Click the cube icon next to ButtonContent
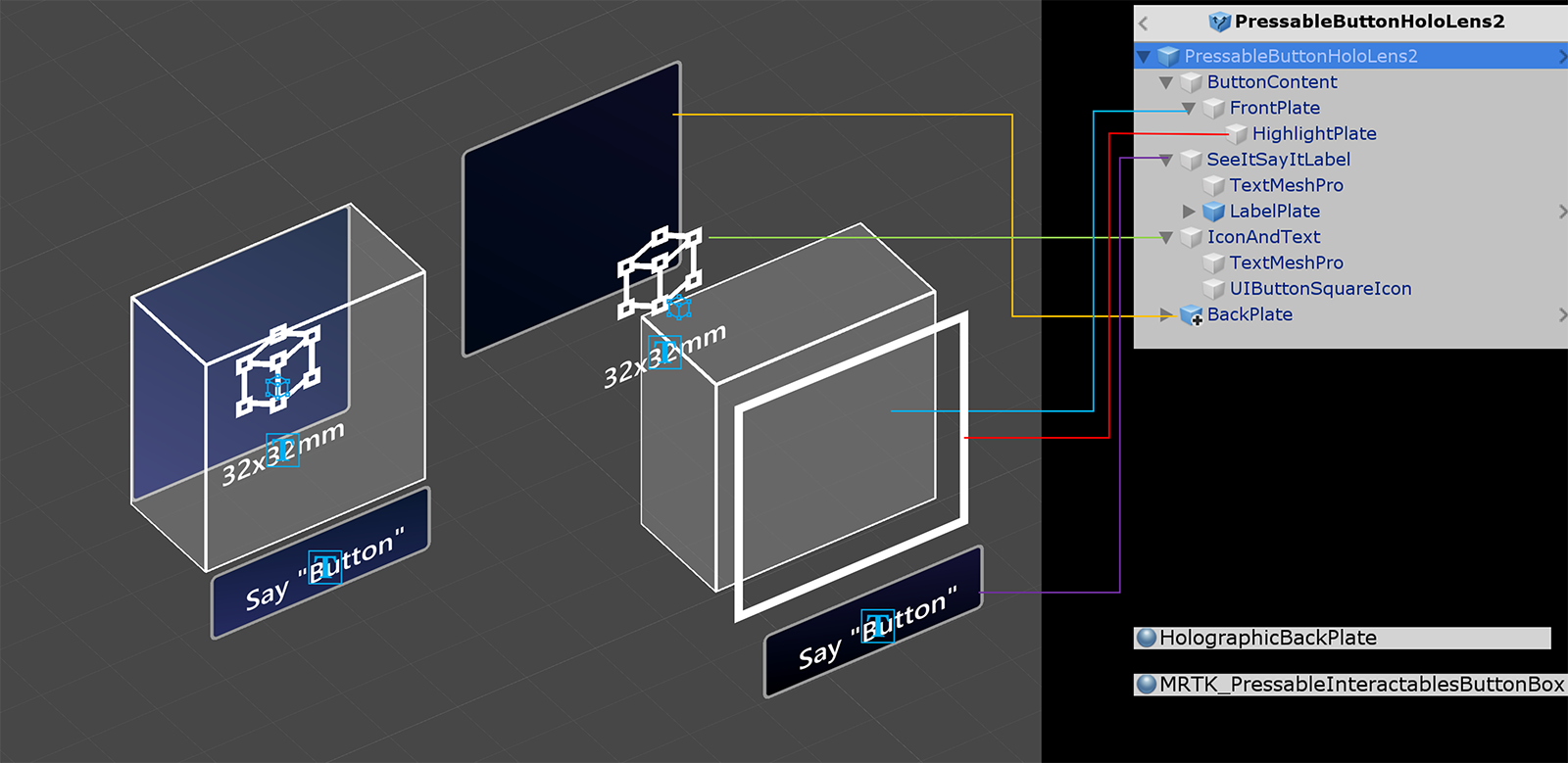1568x763 pixels. pos(1191,82)
